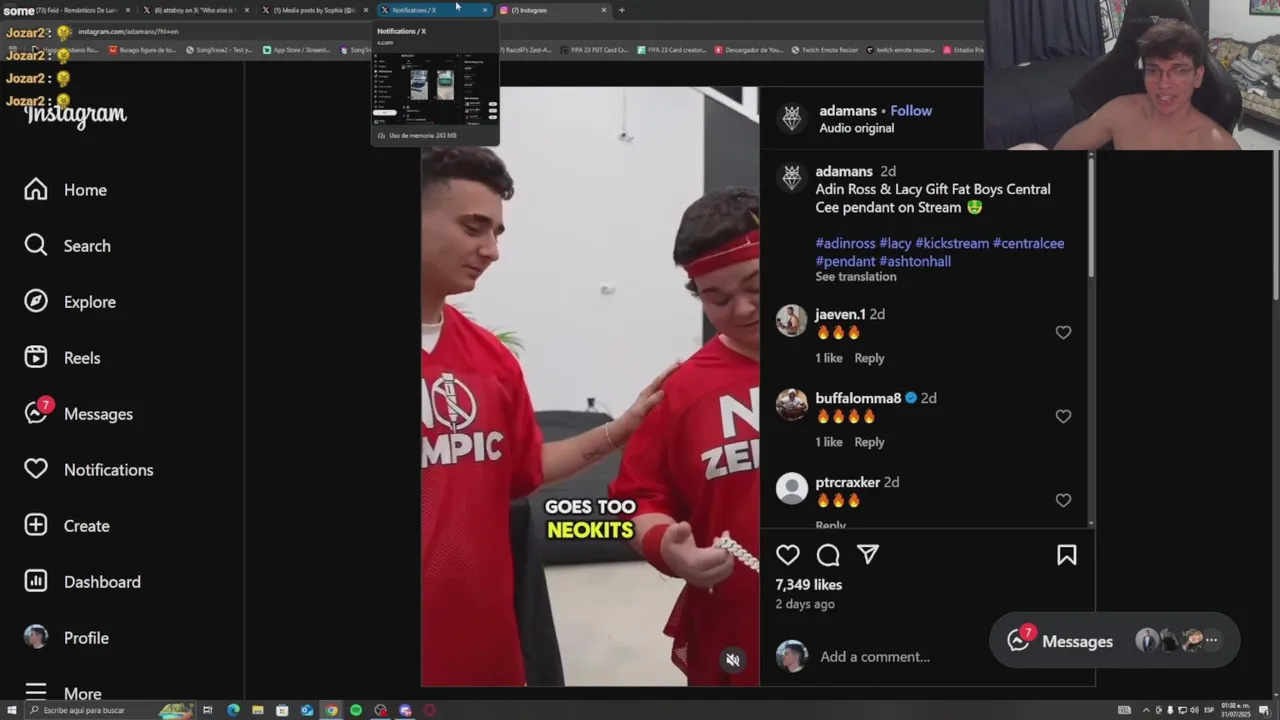
Task: Save the post with the bookmark icon
Action: pos(1067,555)
